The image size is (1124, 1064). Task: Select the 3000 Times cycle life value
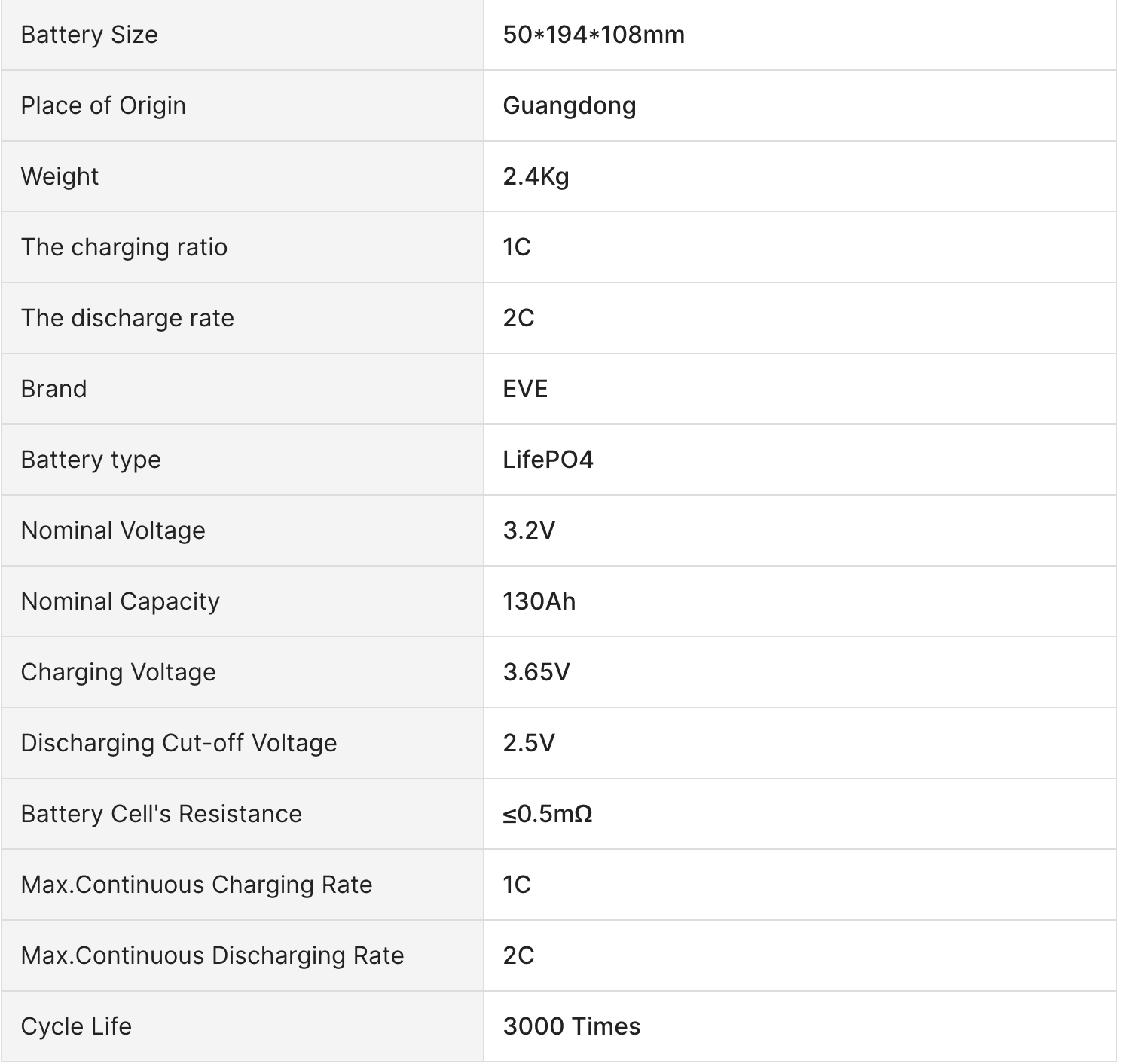pyautogui.click(x=572, y=1026)
